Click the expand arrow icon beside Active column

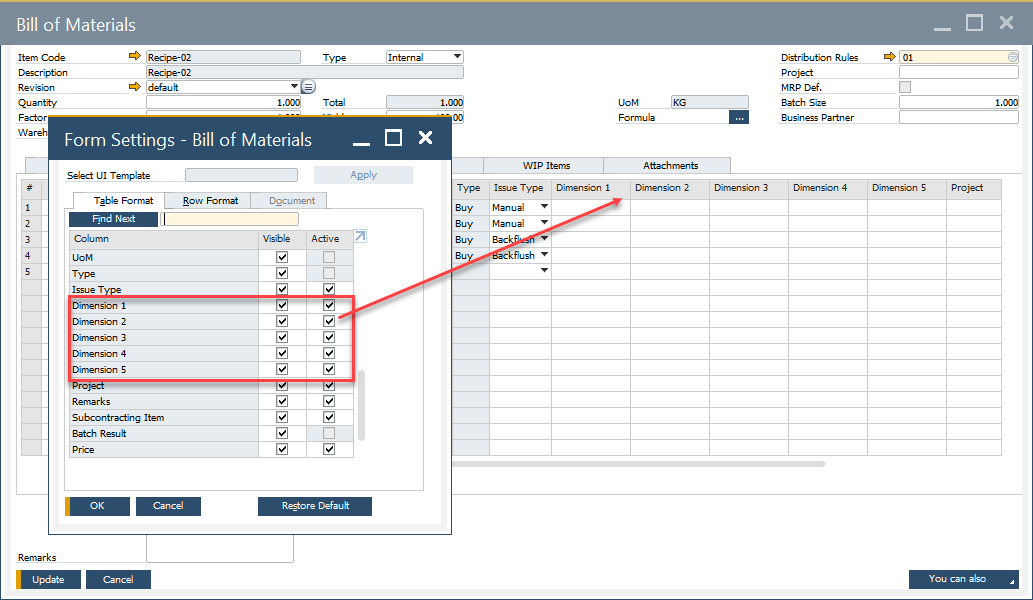[x=360, y=237]
